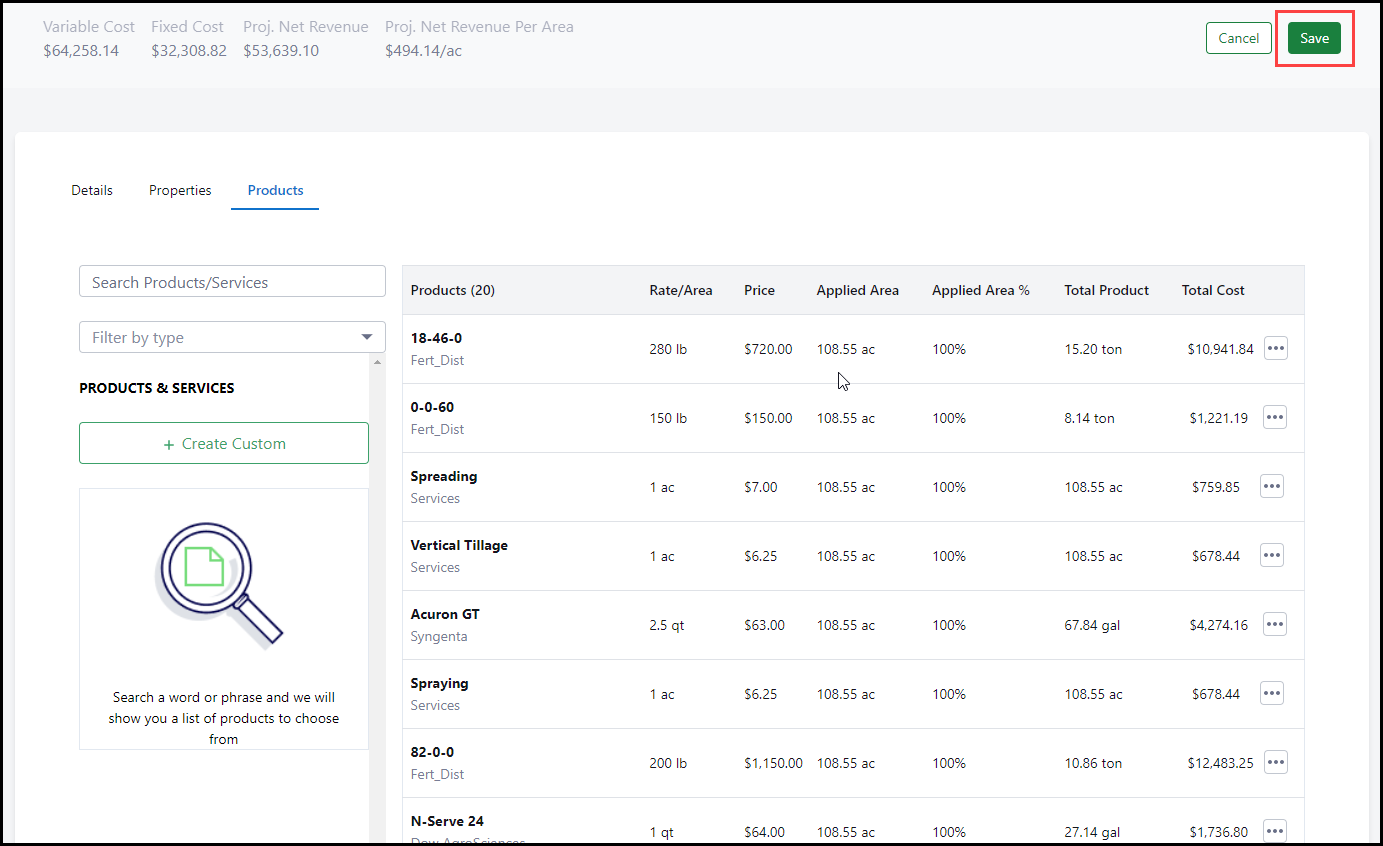Expand the Filter by type dropdown

click(x=232, y=337)
